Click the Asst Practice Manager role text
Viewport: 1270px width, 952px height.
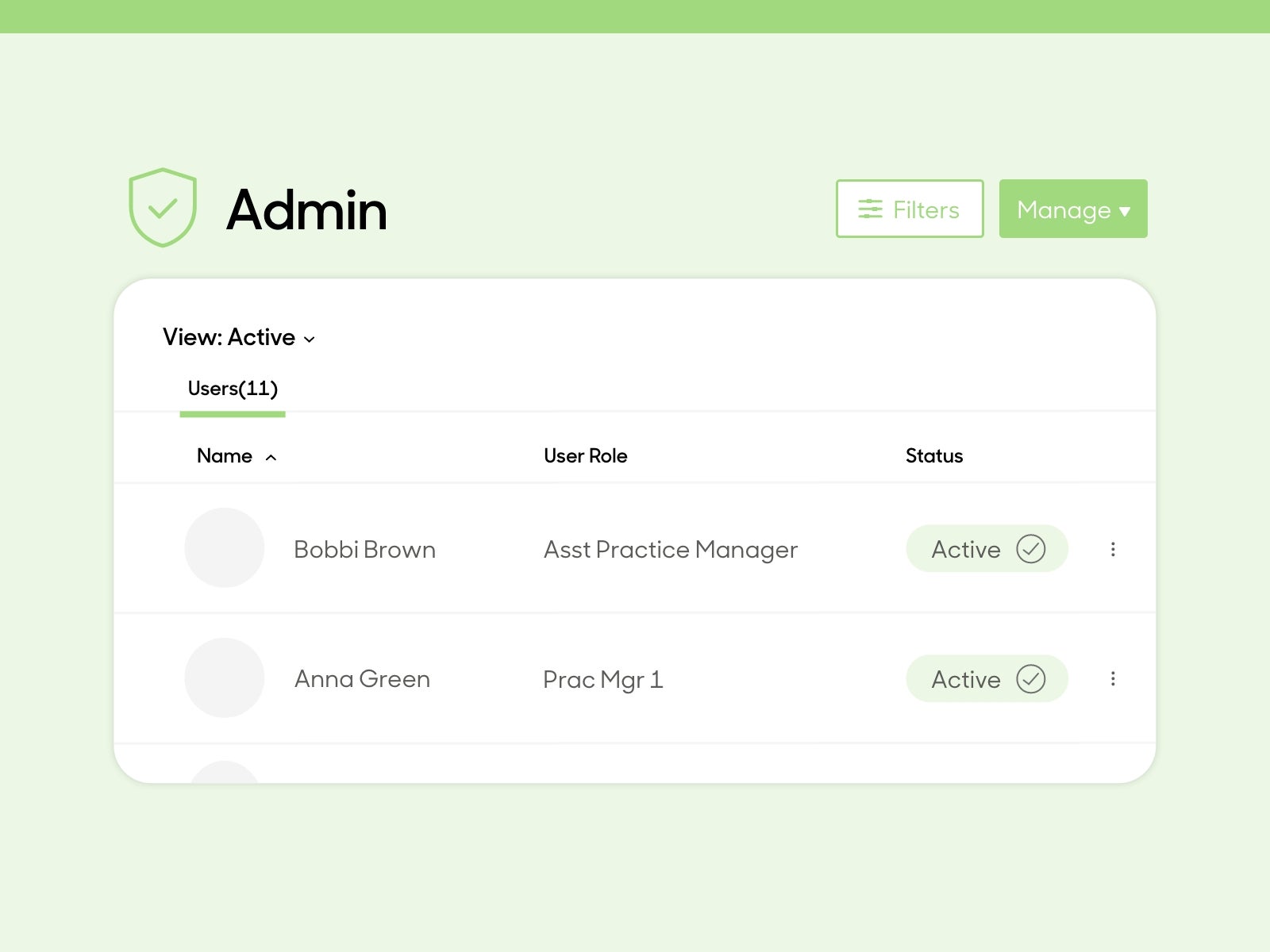(670, 550)
